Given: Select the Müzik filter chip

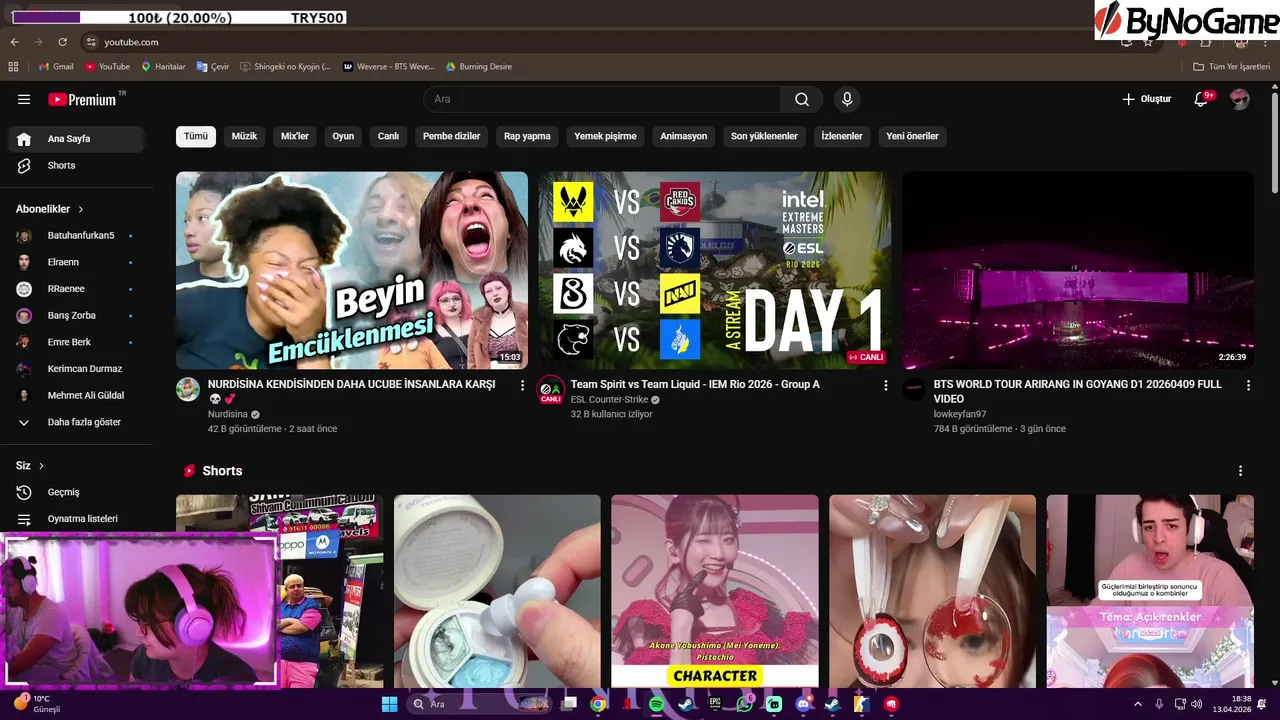Looking at the screenshot, I should 245,136.
